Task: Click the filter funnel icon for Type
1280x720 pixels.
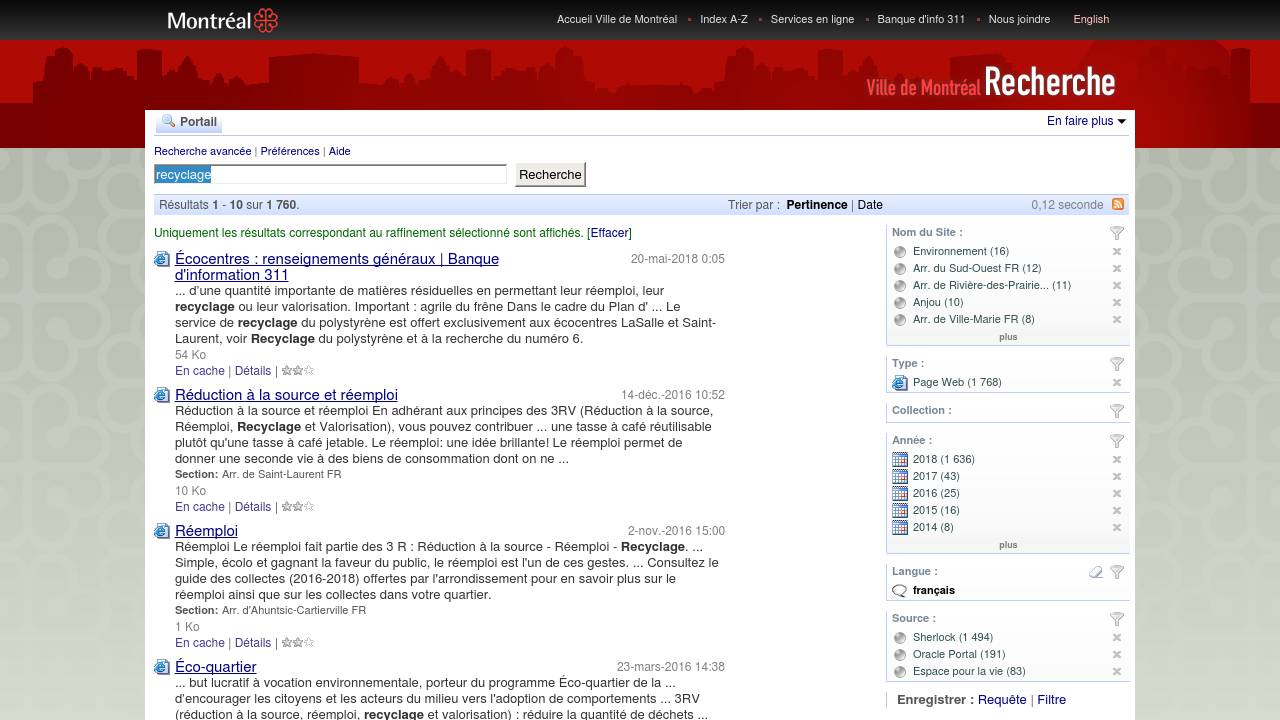Action: pyautogui.click(x=1117, y=364)
